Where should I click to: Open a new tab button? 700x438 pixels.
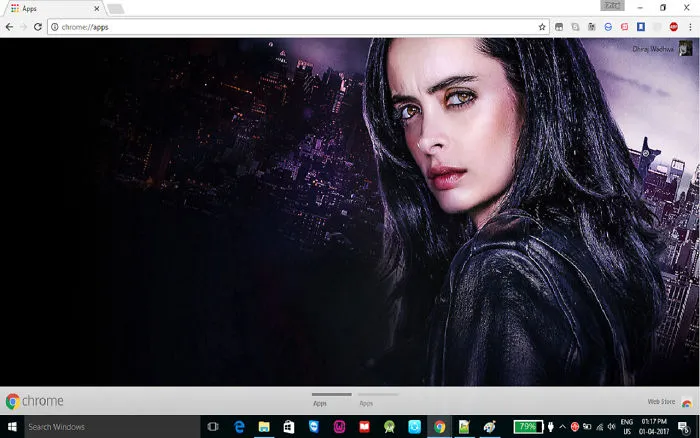(x=116, y=9)
